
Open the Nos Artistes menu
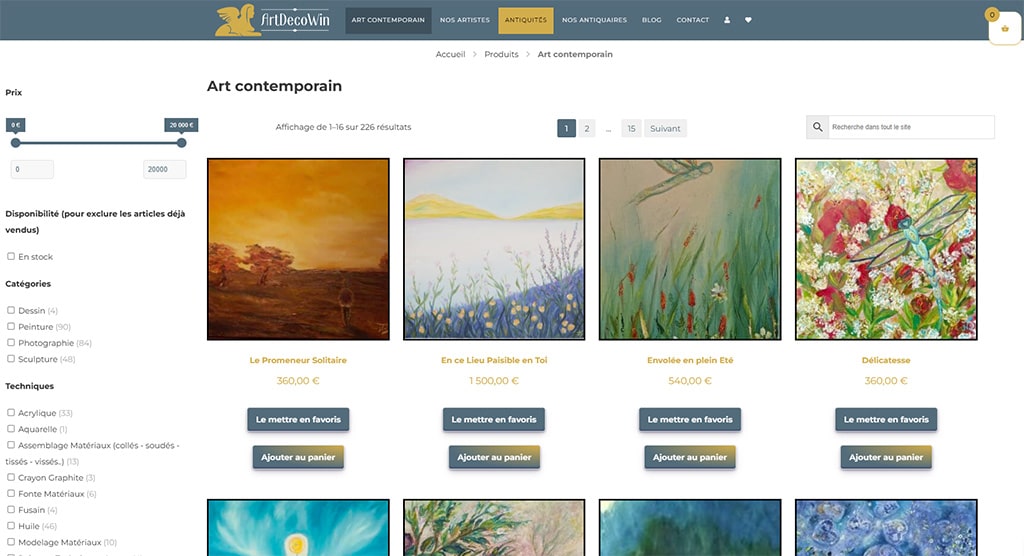pos(464,20)
